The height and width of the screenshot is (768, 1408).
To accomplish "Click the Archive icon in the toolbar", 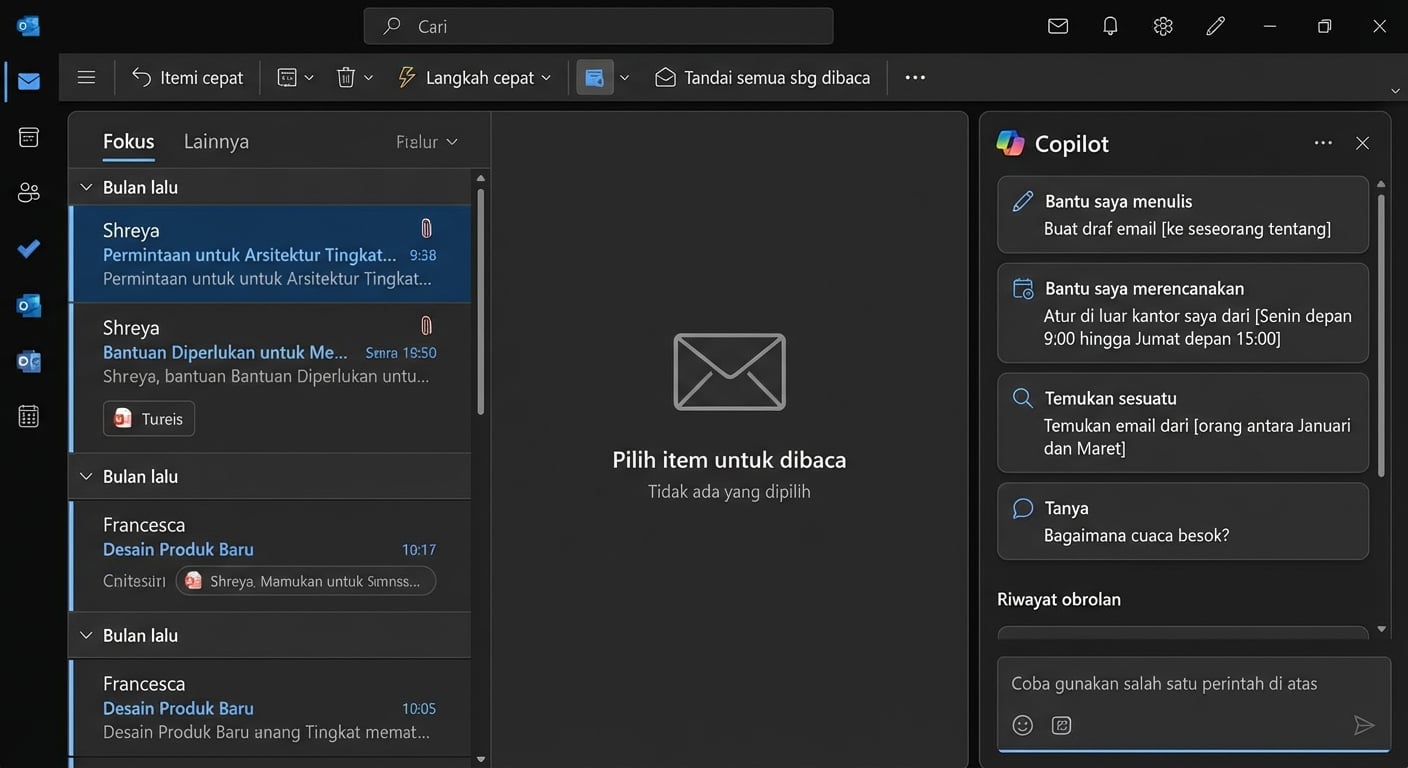I will [287, 76].
